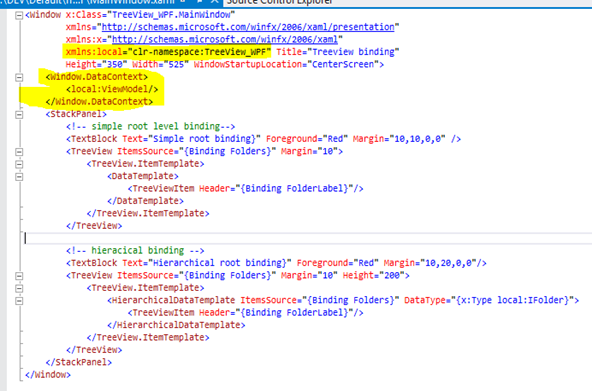592x391 pixels.
Task: Click the Margin="10,20,0,0" attribute
Action: (x=430, y=263)
